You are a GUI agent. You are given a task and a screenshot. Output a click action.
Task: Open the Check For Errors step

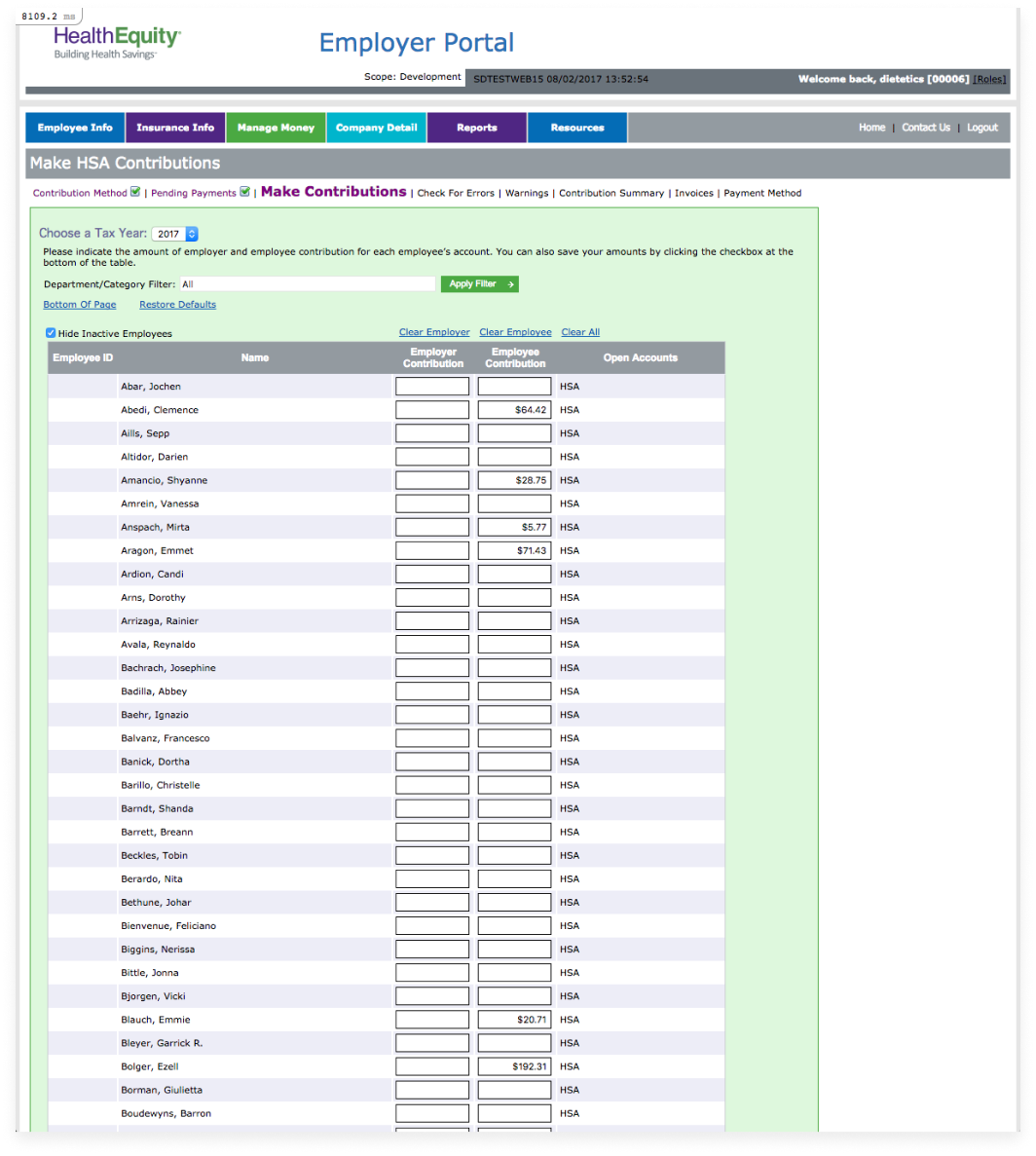pos(456,193)
